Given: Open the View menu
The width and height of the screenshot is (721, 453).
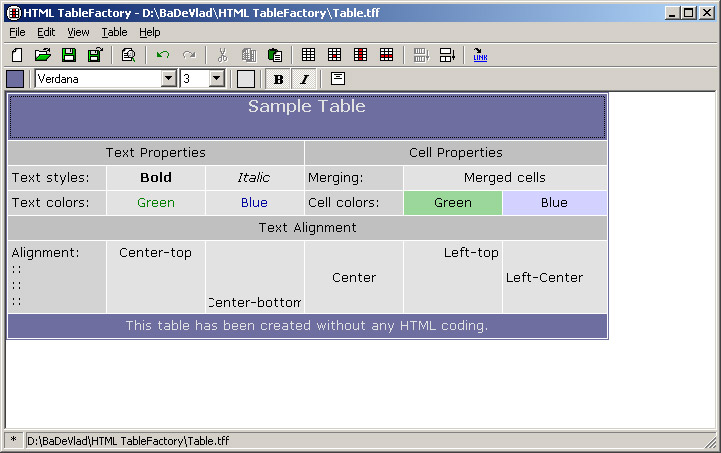Looking at the screenshot, I should click(x=78, y=32).
